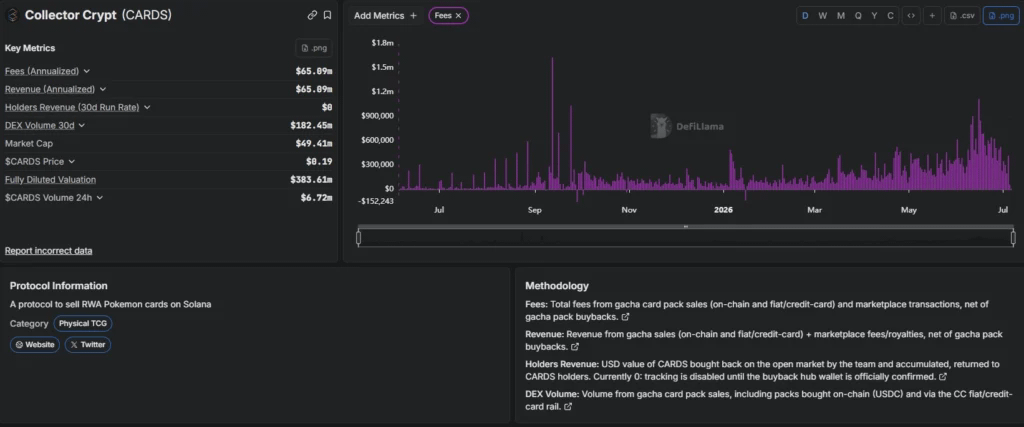Switch chart to Quarterly (Q) interval
Image resolution: width=1024 pixels, height=427 pixels.
click(858, 16)
